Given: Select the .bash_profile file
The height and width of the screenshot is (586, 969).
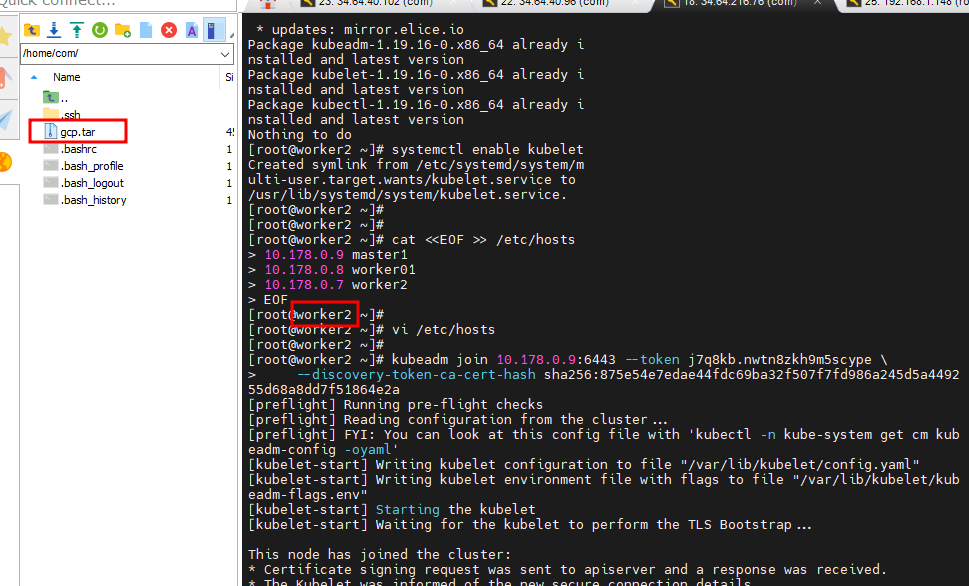Looking at the screenshot, I should click(83, 166).
